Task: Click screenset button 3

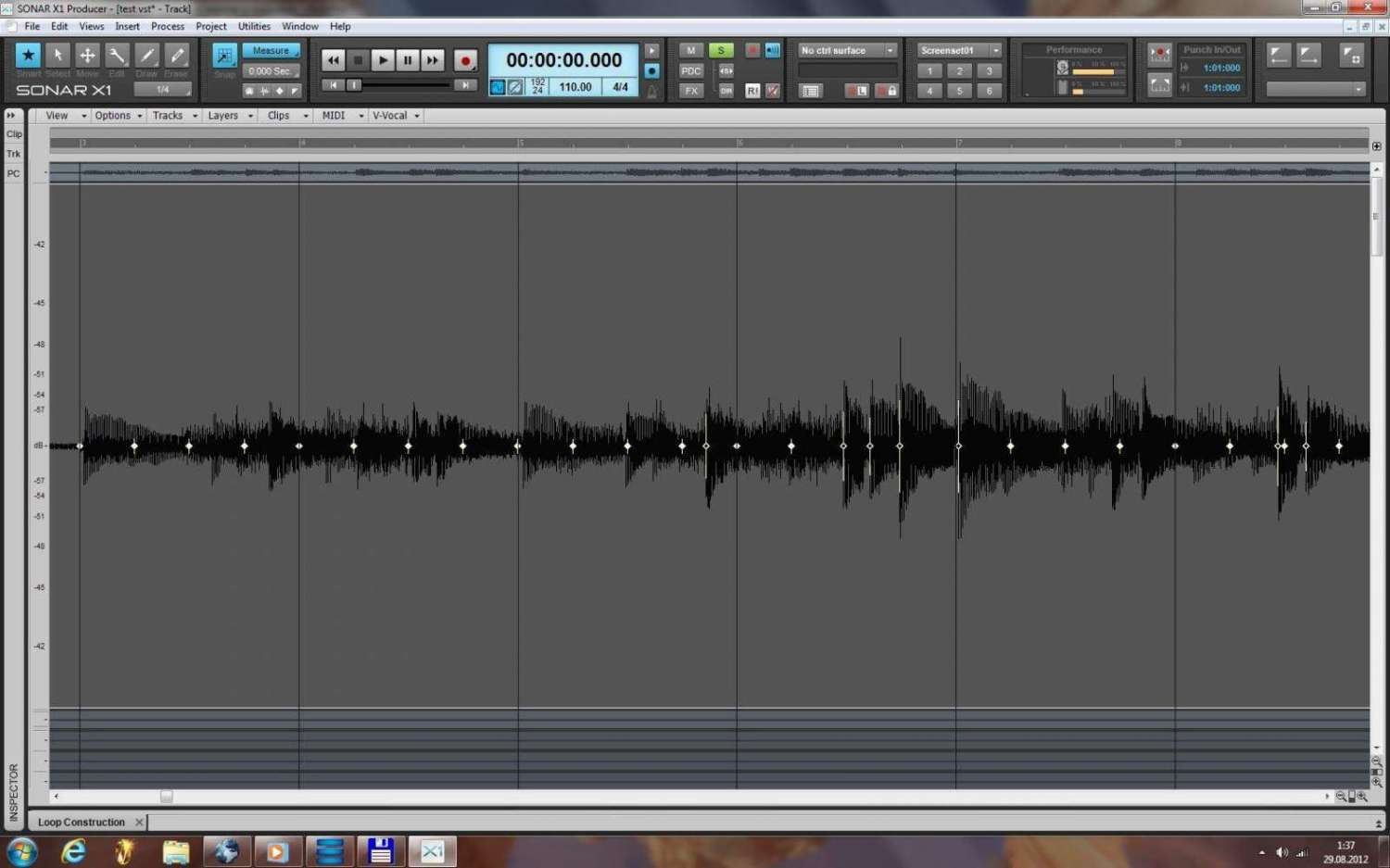Action: click(989, 70)
